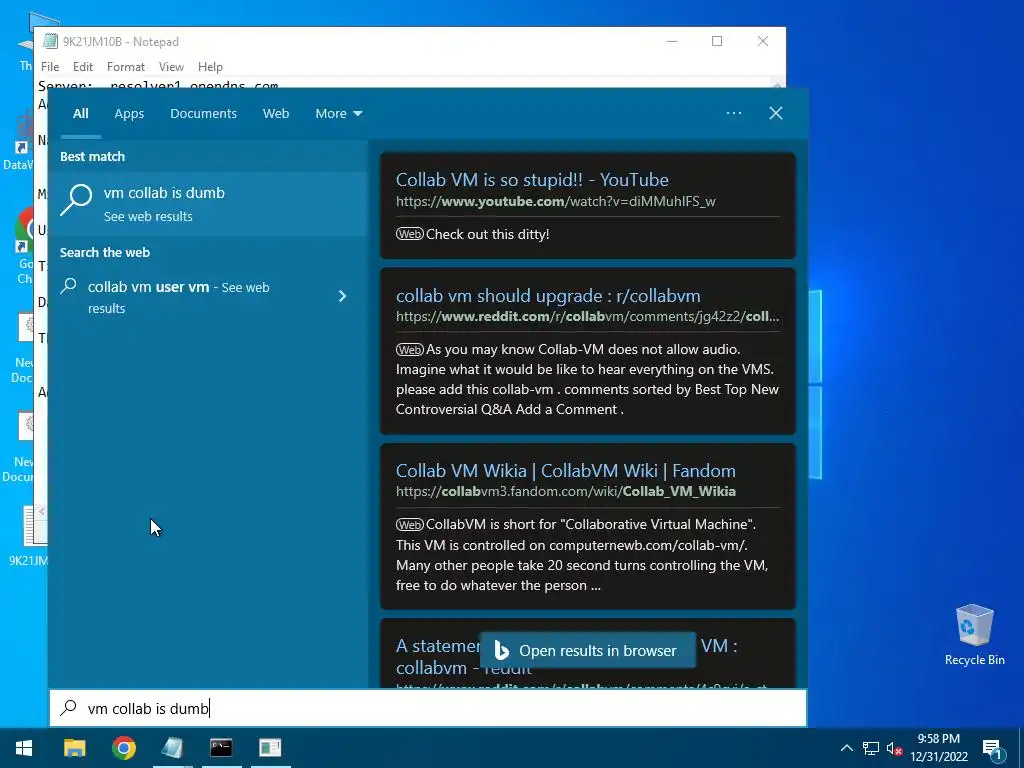The width and height of the screenshot is (1024, 768).
Task: Select the All search tab
Action: click(80, 114)
